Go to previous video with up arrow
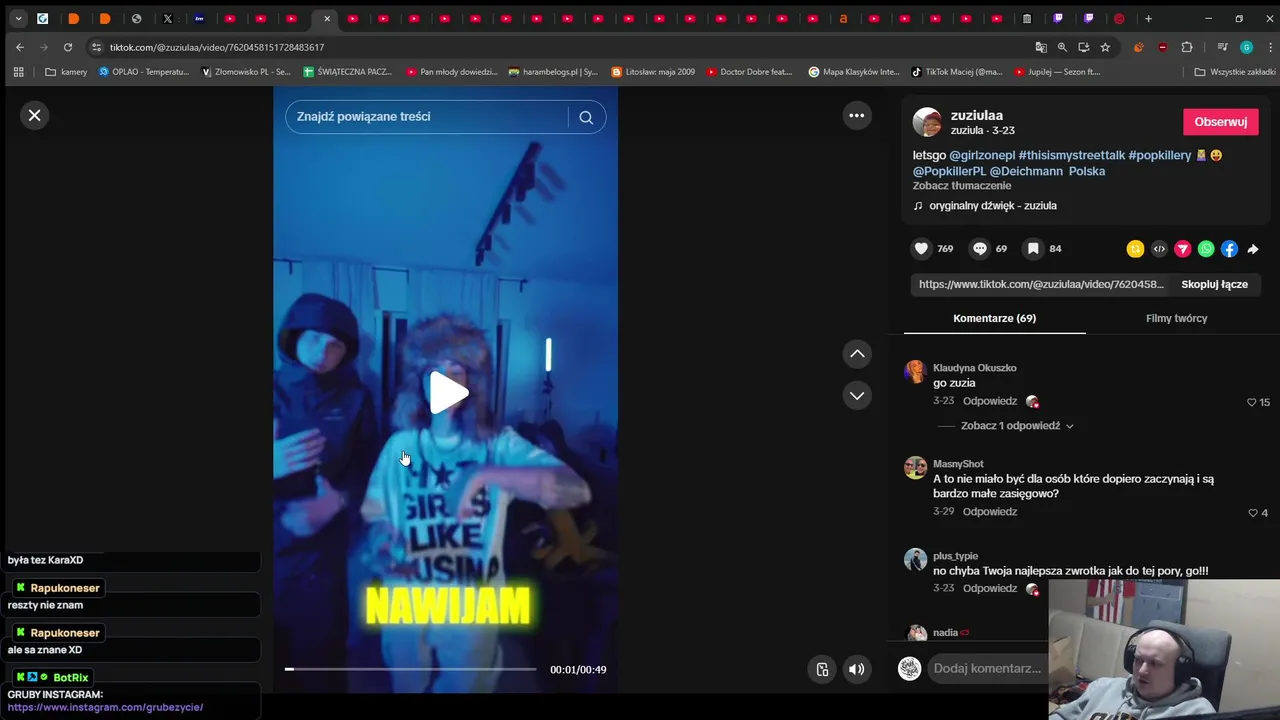Screen dimensions: 1280x720 pyautogui.click(x=857, y=354)
